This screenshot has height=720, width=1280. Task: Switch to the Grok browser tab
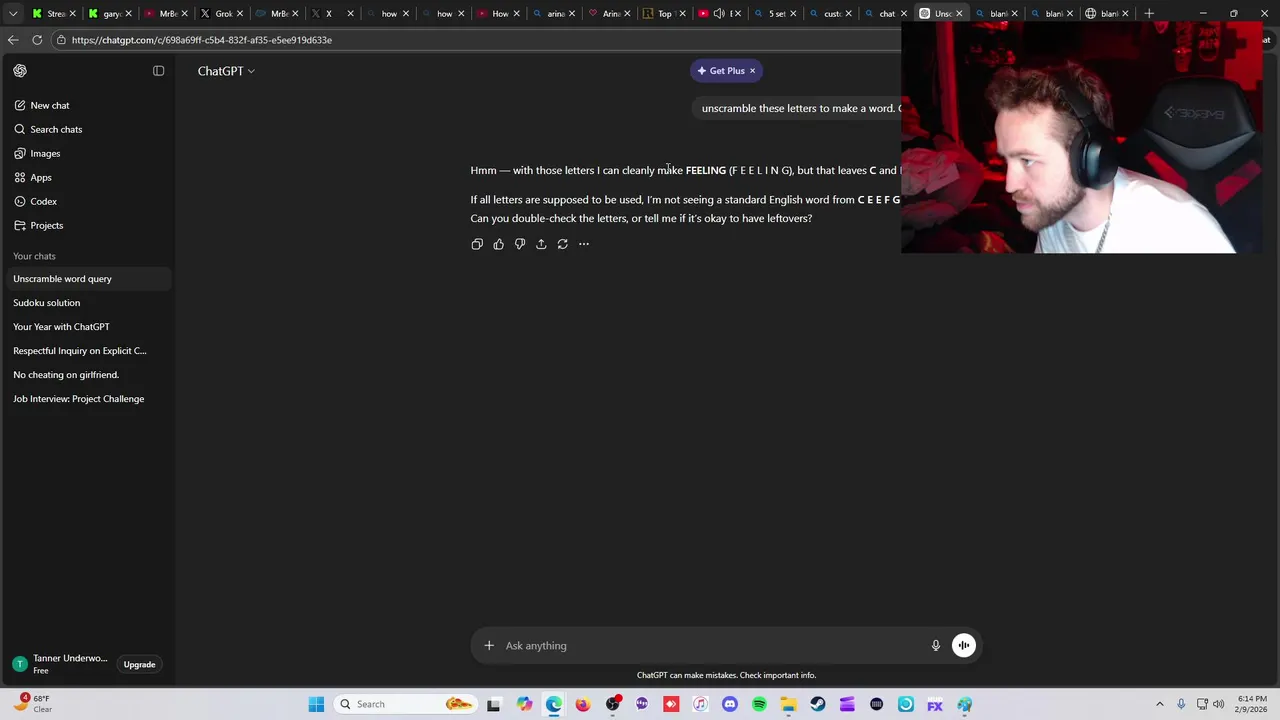coord(220,13)
